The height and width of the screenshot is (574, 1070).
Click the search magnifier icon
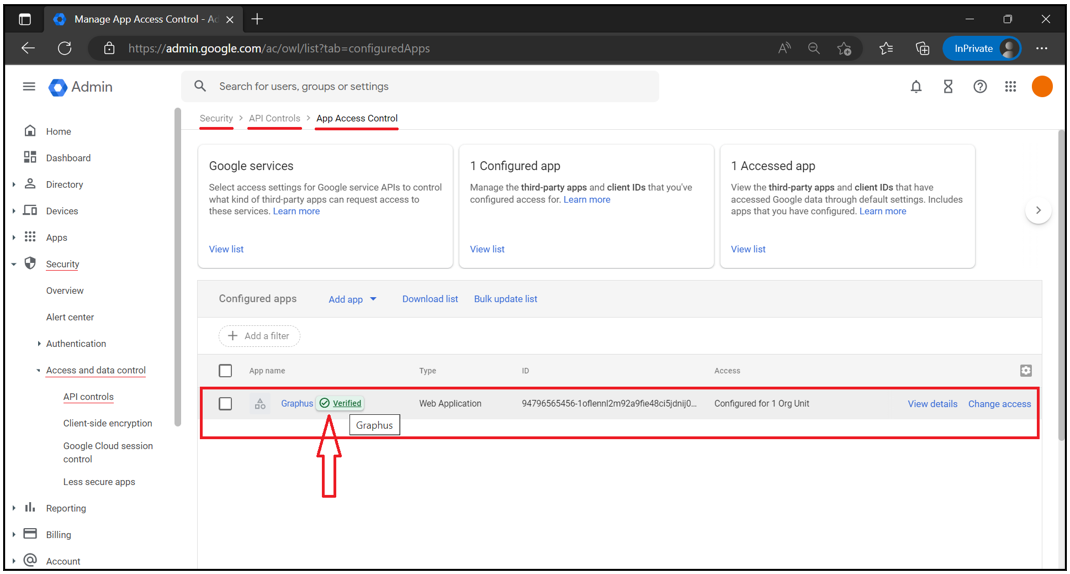[x=200, y=86]
